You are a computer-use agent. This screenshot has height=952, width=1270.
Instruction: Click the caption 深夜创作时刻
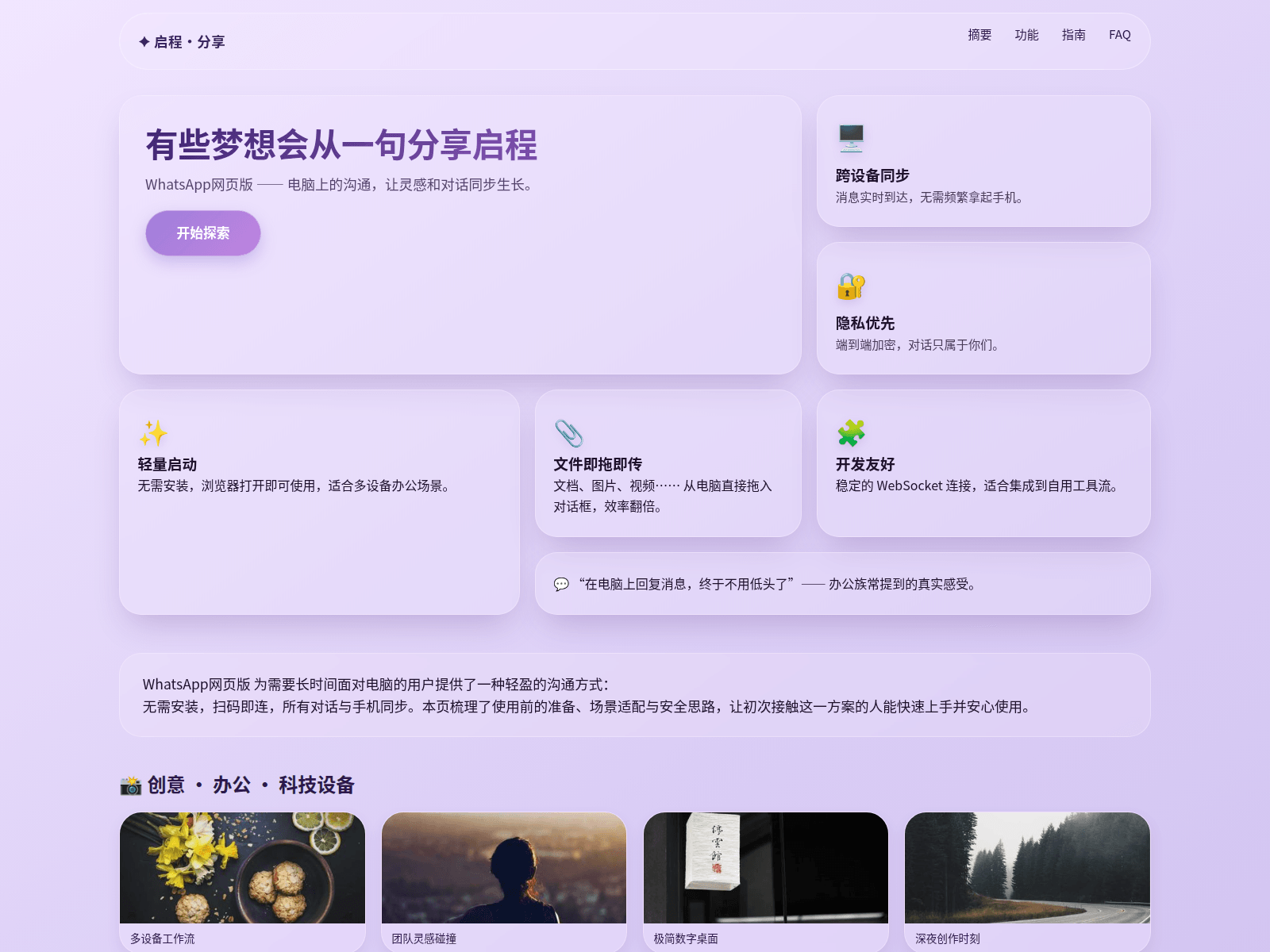948,939
